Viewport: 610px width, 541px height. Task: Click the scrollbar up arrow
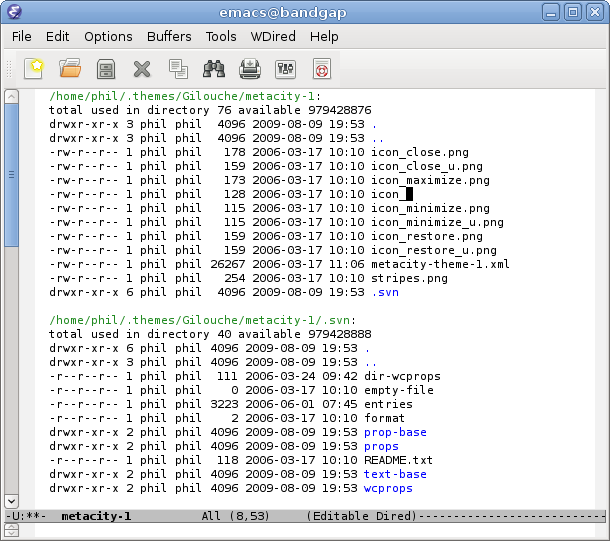click(12, 97)
